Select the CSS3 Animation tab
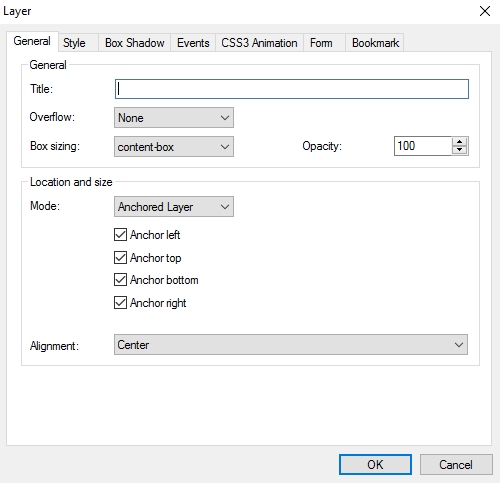This screenshot has width=500, height=483. [x=259, y=43]
